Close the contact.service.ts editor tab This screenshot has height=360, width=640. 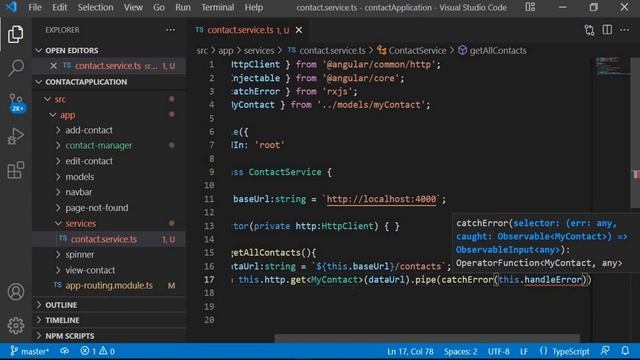click(x=299, y=30)
